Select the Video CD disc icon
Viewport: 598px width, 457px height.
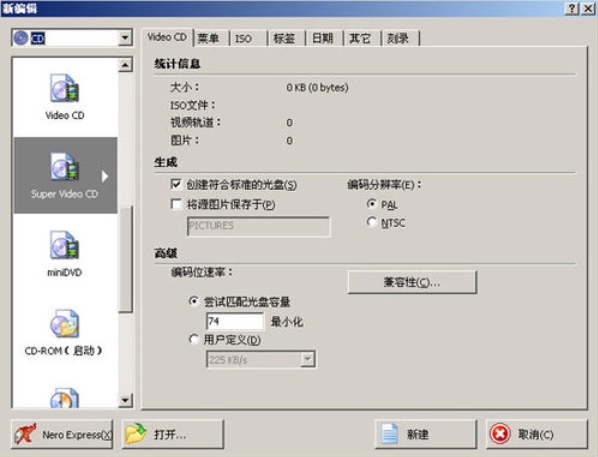pyautogui.click(x=64, y=88)
